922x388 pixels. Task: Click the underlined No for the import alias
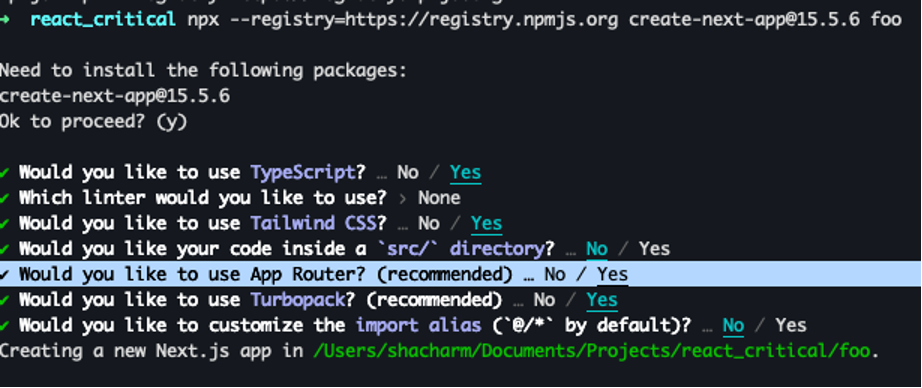[x=733, y=325]
